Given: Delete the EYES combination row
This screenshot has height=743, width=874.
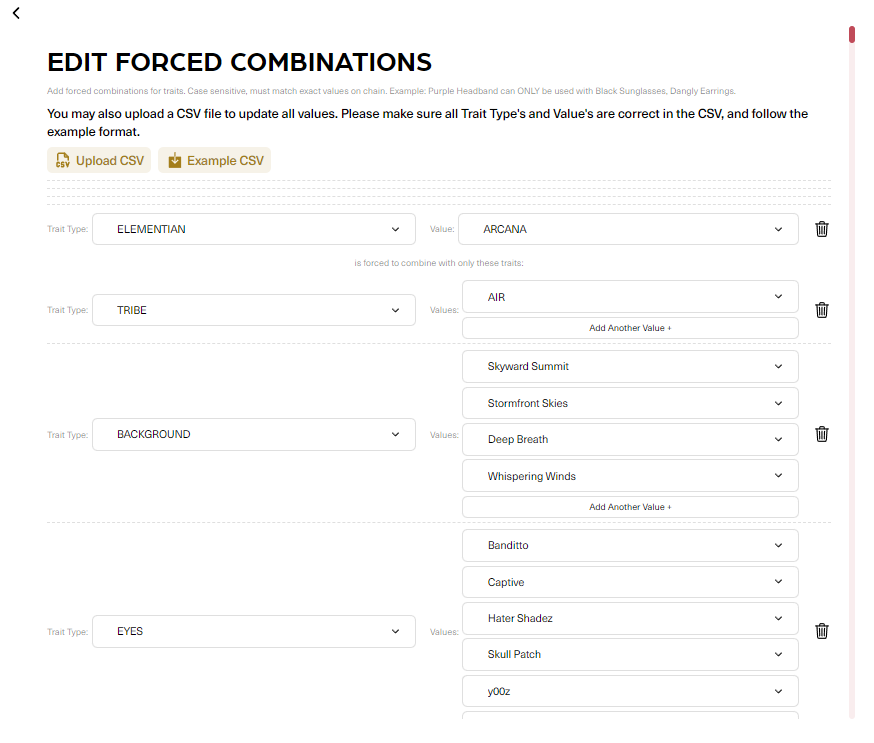Looking at the screenshot, I should 821,631.
